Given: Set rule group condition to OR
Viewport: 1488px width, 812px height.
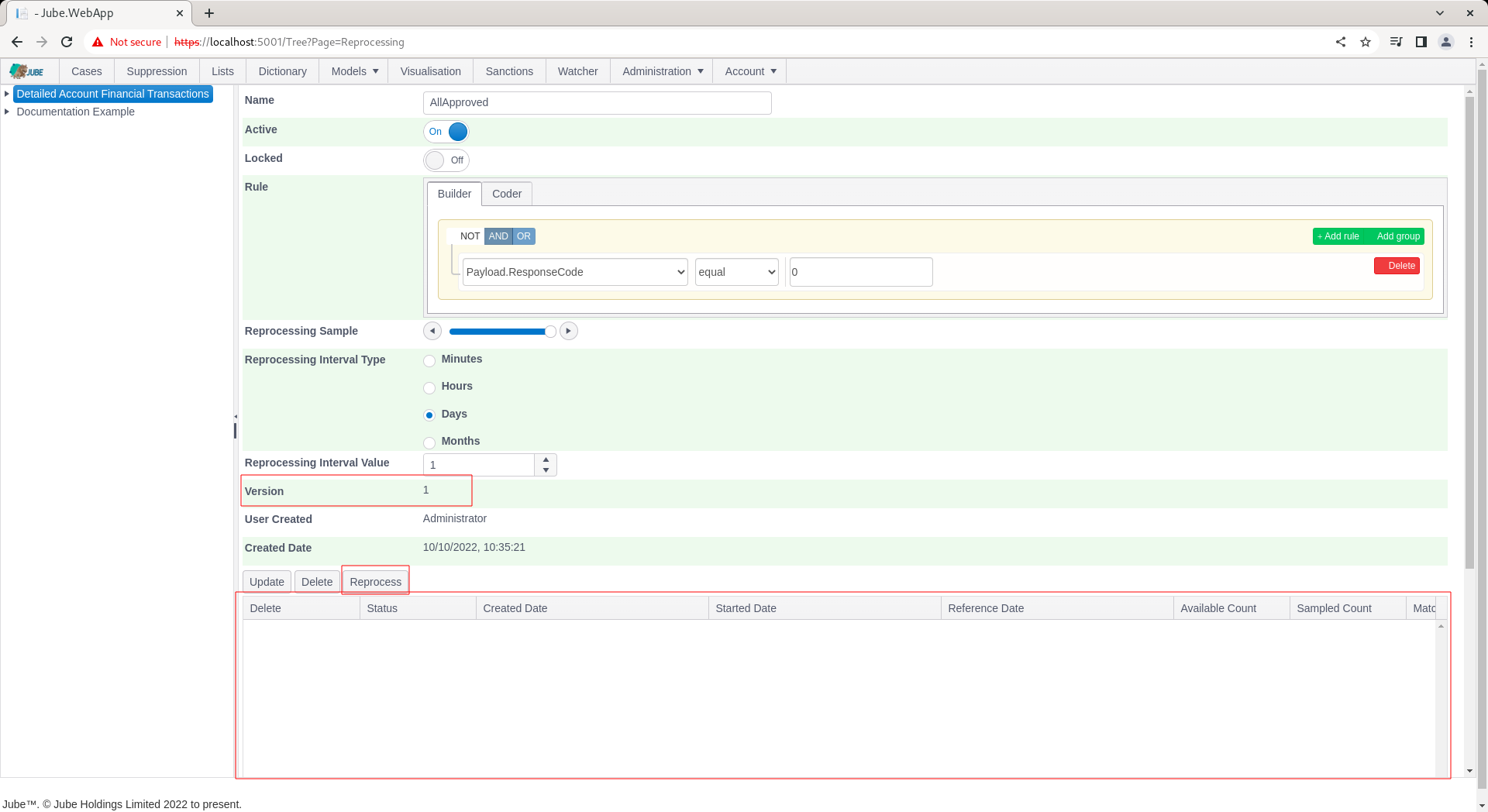Looking at the screenshot, I should click(524, 236).
